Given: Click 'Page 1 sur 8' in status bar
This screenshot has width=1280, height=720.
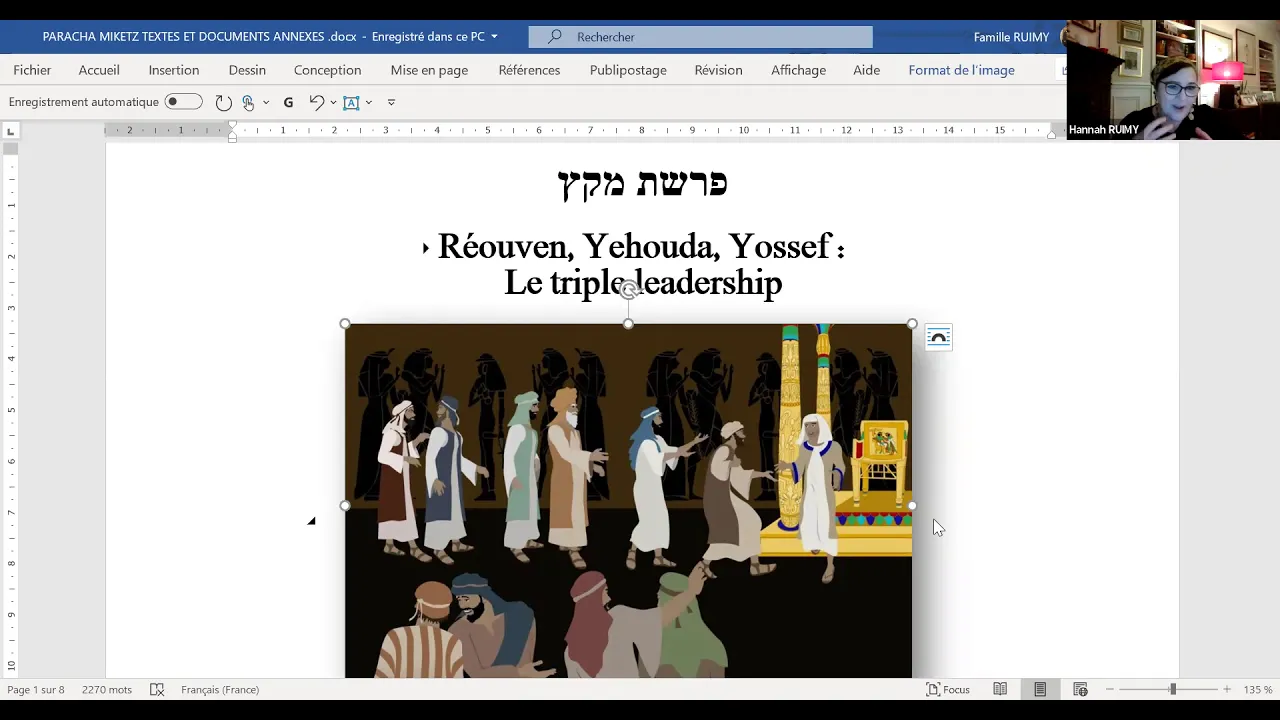Looking at the screenshot, I should coord(36,690).
